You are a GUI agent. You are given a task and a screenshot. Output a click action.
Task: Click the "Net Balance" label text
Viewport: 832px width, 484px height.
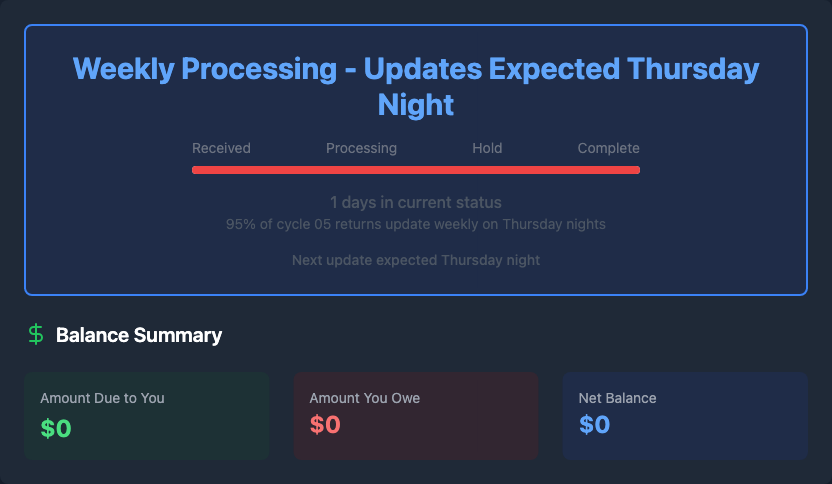[x=617, y=398]
